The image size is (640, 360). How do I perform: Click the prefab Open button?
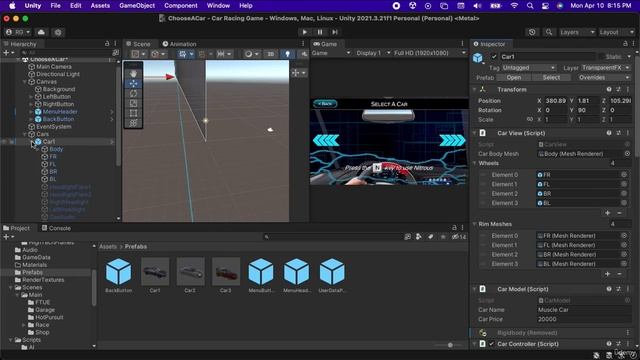point(514,78)
